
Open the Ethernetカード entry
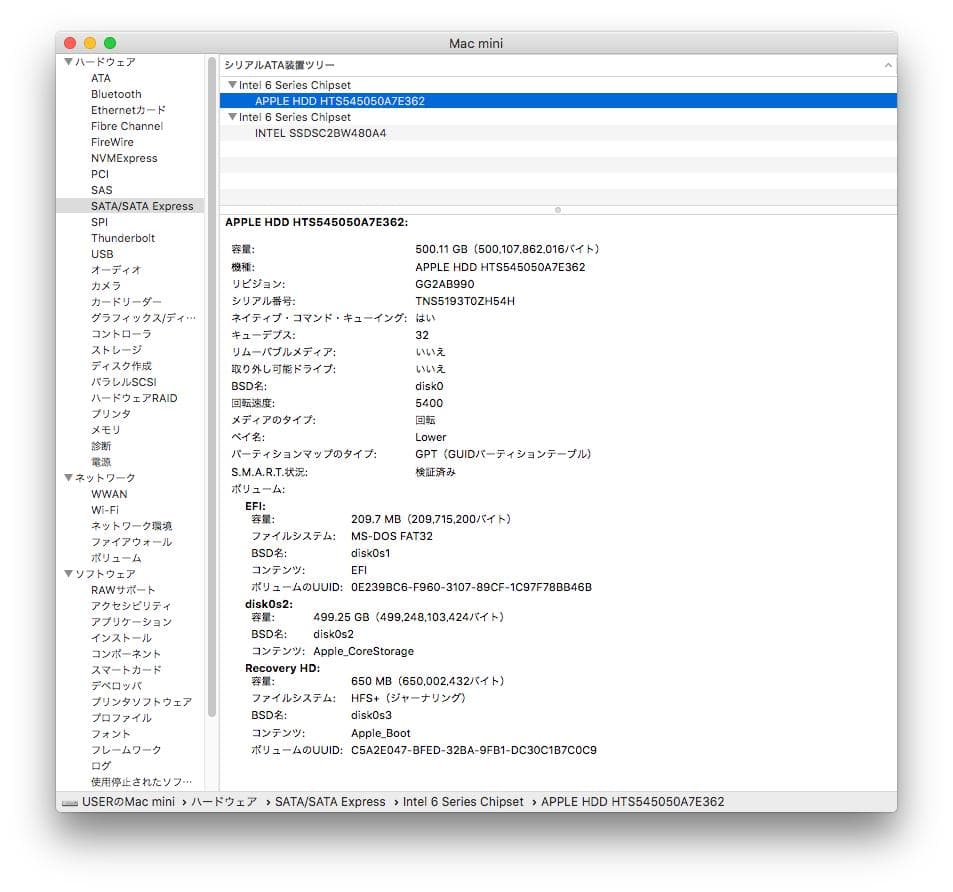128,110
